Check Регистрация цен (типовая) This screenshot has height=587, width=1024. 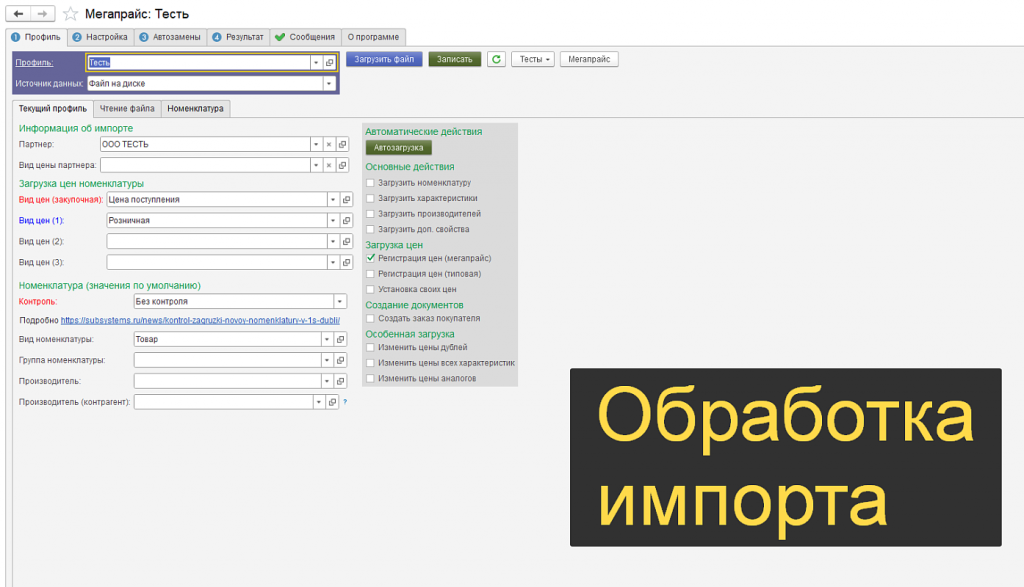pyautogui.click(x=370, y=274)
